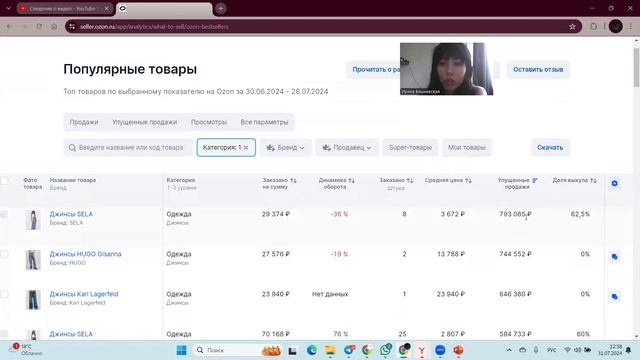The image size is (640, 360).
Task: Go back in browser
Action: [x=9, y=27]
